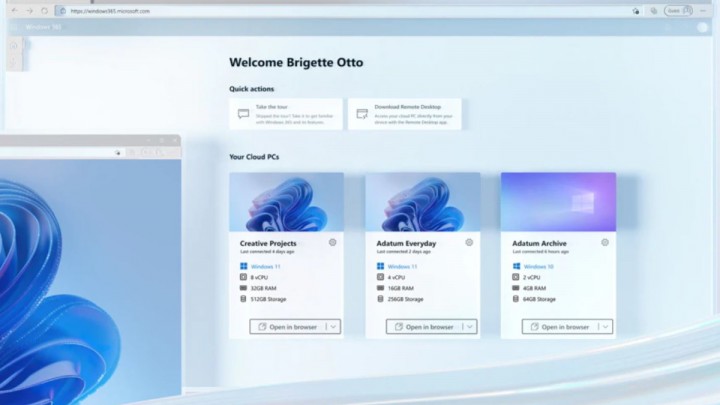This screenshot has width=720, height=405.
Task: Select the Take the tour quick action
Action: pos(286,114)
